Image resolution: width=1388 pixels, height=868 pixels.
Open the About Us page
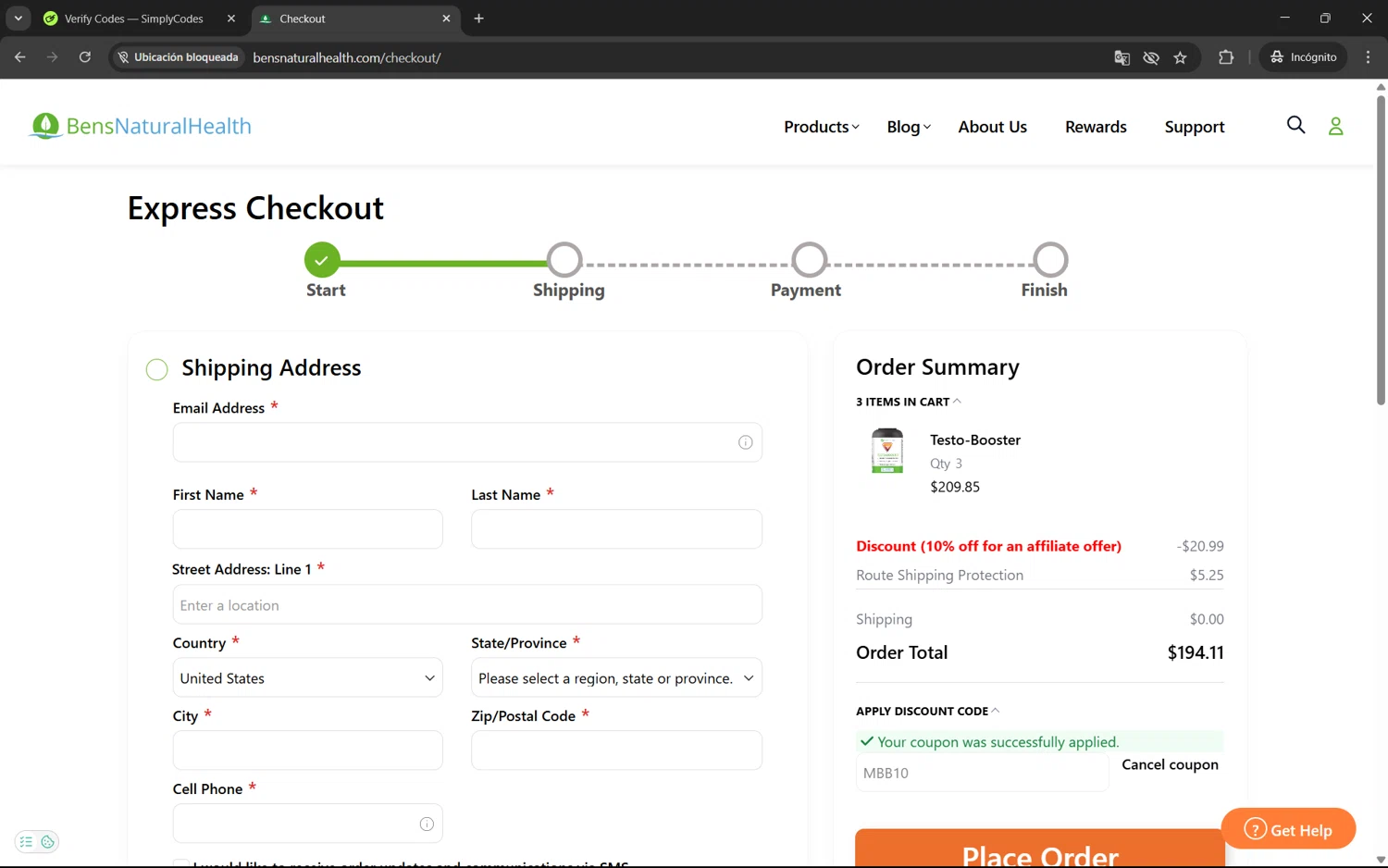pyautogui.click(x=992, y=127)
